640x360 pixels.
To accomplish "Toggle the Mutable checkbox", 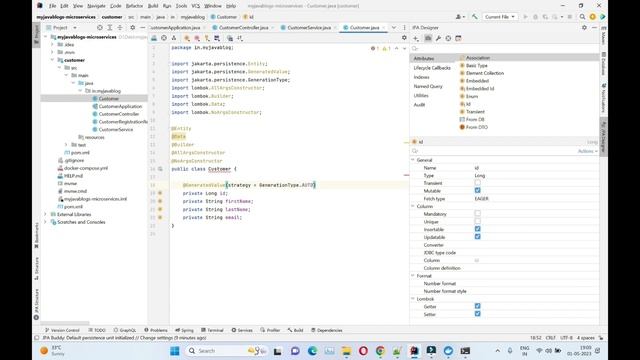I will [x=478, y=191].
